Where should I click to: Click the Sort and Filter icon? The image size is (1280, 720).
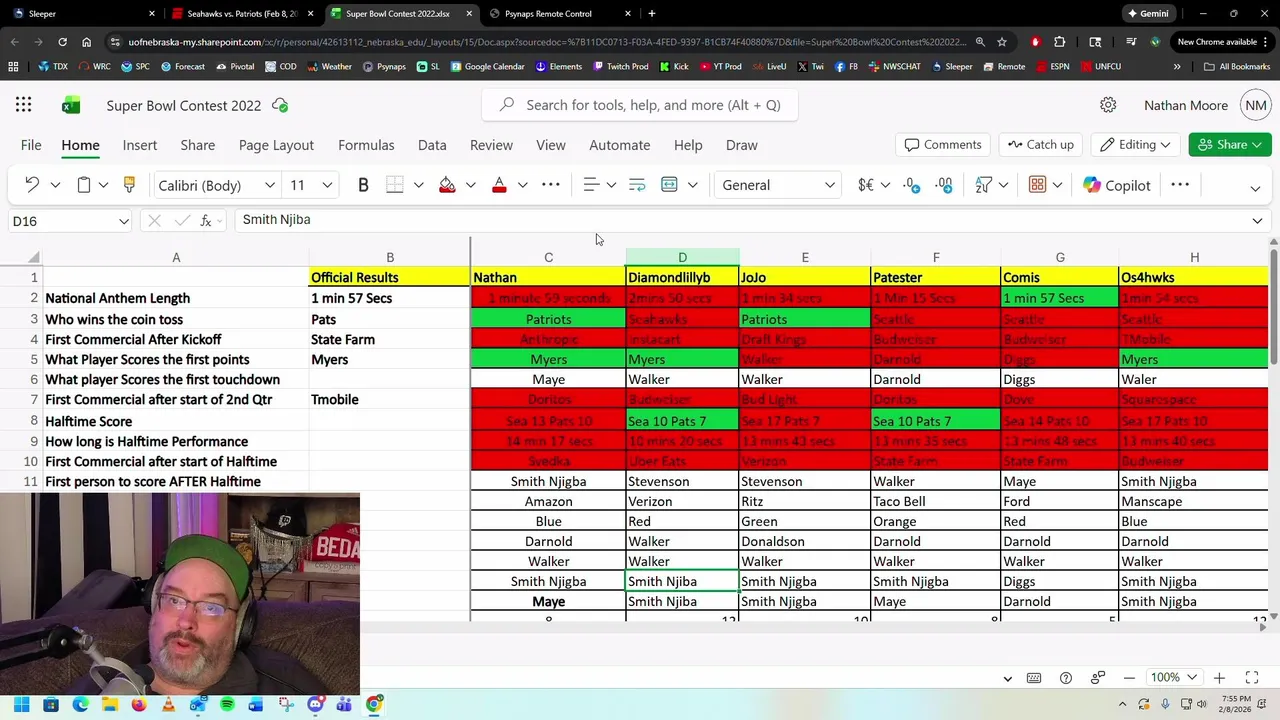coord(984,185)
